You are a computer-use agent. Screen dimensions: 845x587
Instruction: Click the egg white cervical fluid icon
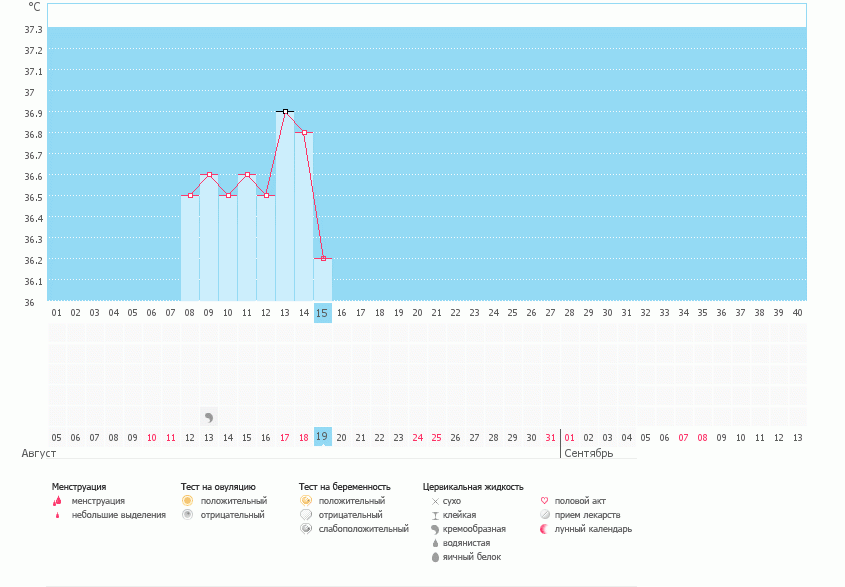click(435, 557)
